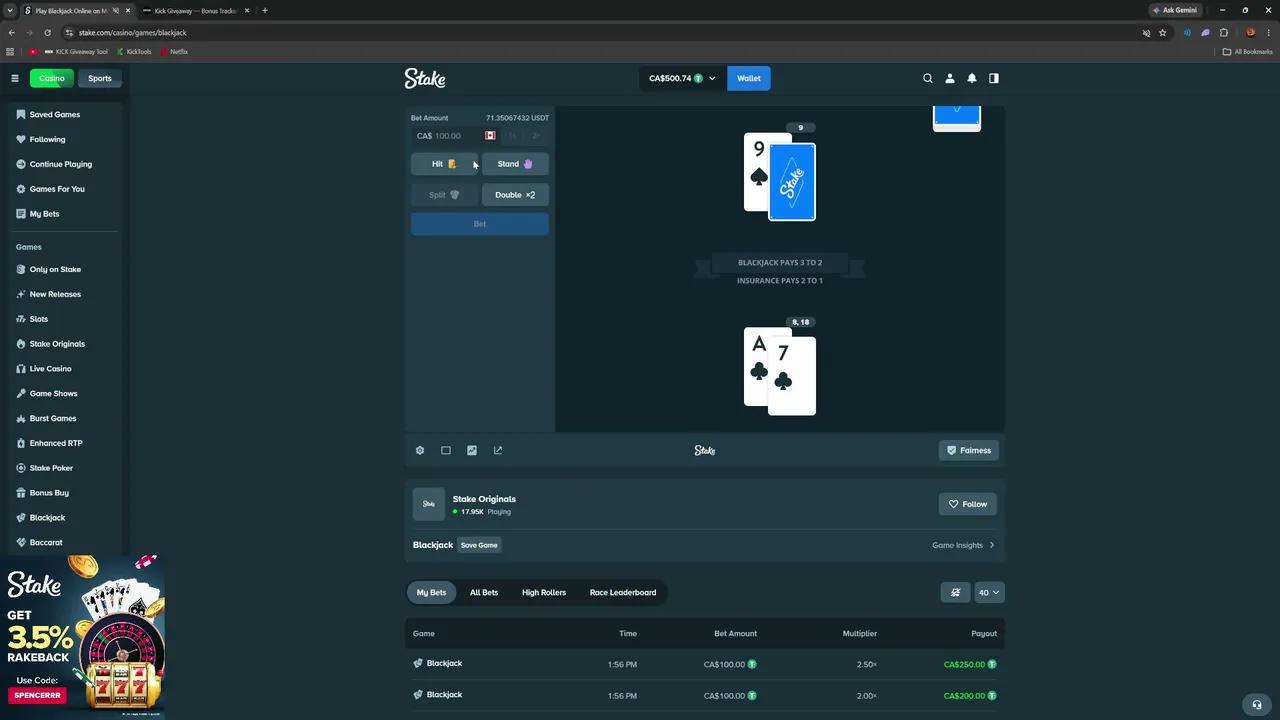The height and width of the screenshot is (720, 1280).
Task: Open live stats chart icon
Action: click(472, 450)
